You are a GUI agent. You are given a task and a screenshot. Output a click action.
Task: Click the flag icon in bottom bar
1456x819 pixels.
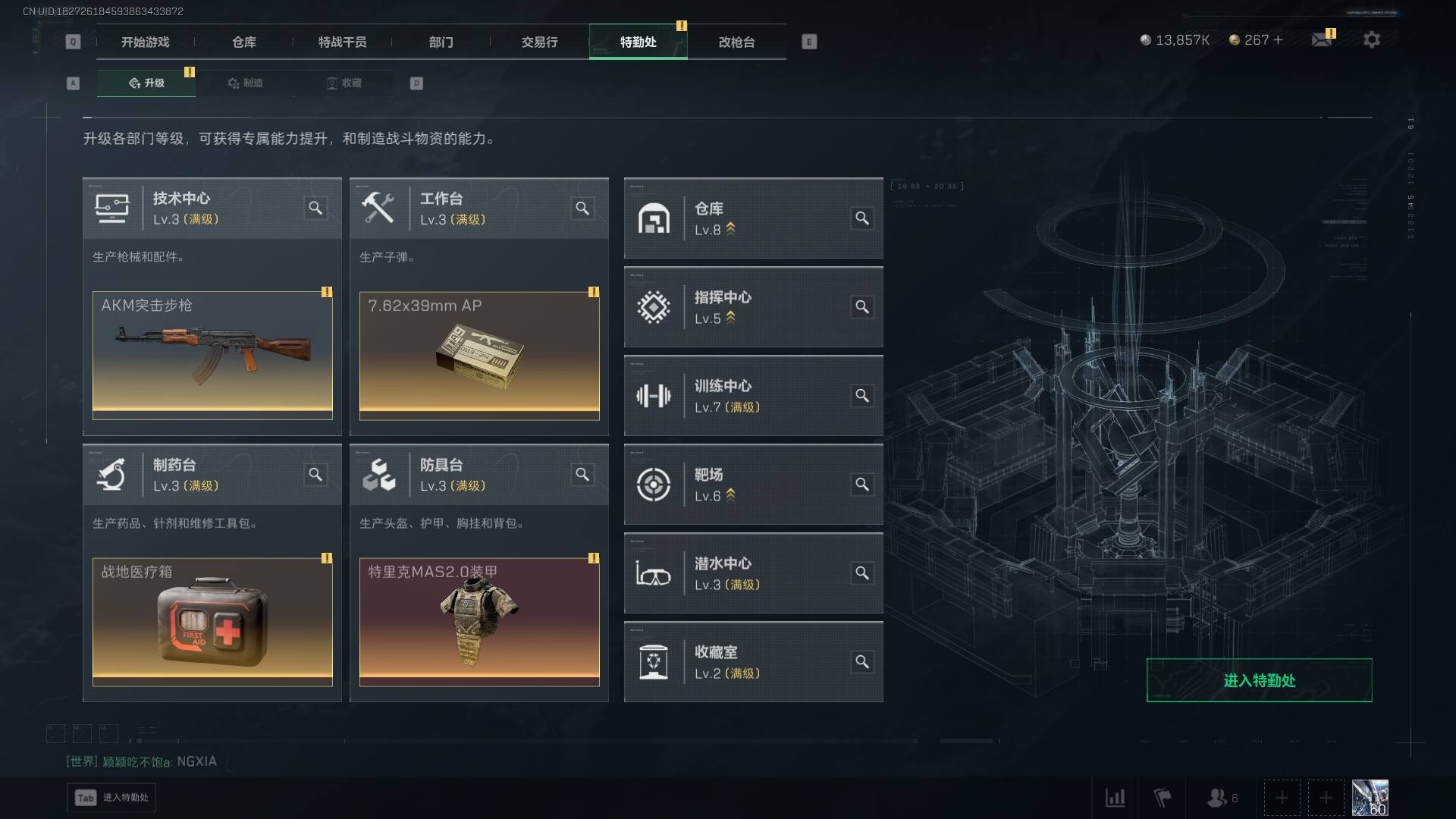click(1163, 798)
